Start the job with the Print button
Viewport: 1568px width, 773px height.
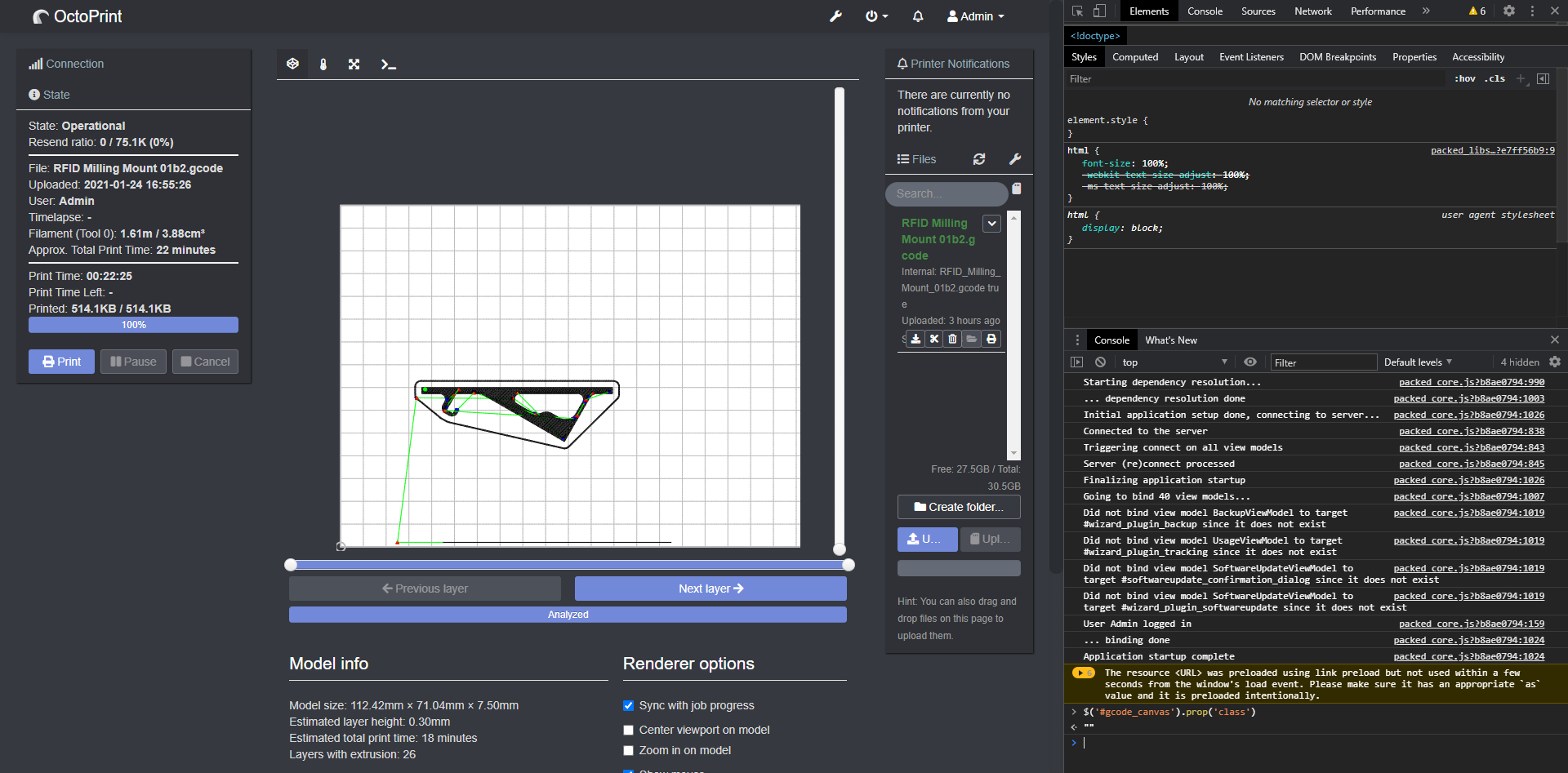point(61,362)
